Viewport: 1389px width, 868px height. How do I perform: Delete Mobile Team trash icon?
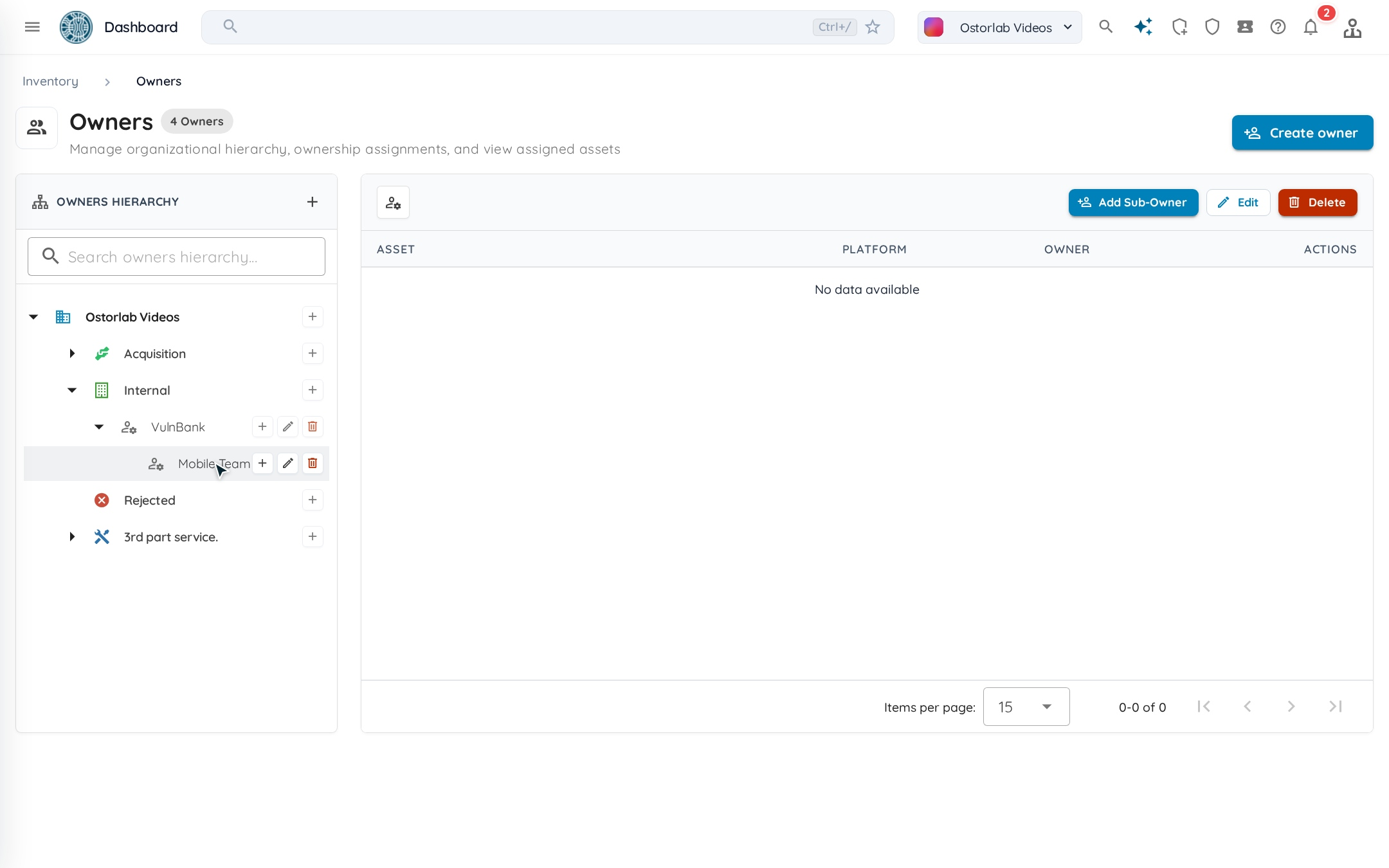tap(313, 463)
